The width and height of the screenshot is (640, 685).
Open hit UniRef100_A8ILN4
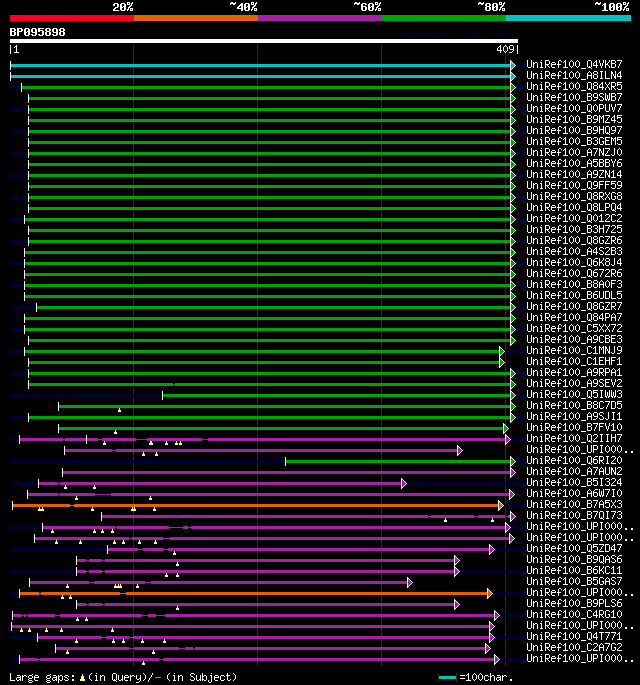click(574, 75)
